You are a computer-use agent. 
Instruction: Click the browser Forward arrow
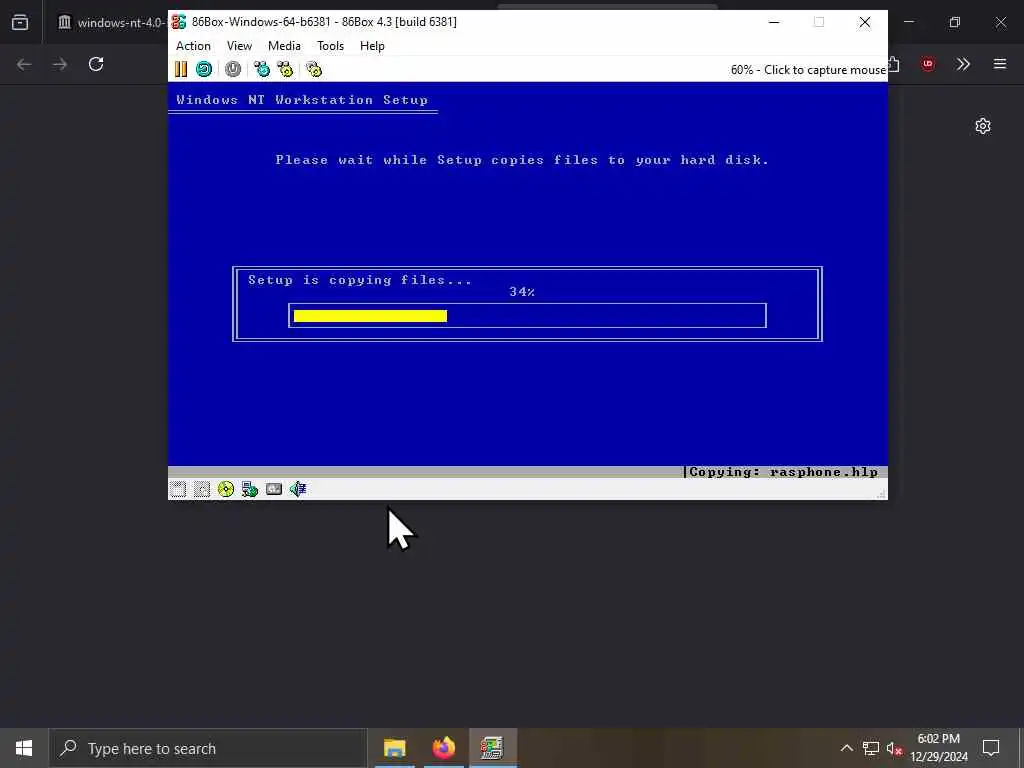pos(59,64)
